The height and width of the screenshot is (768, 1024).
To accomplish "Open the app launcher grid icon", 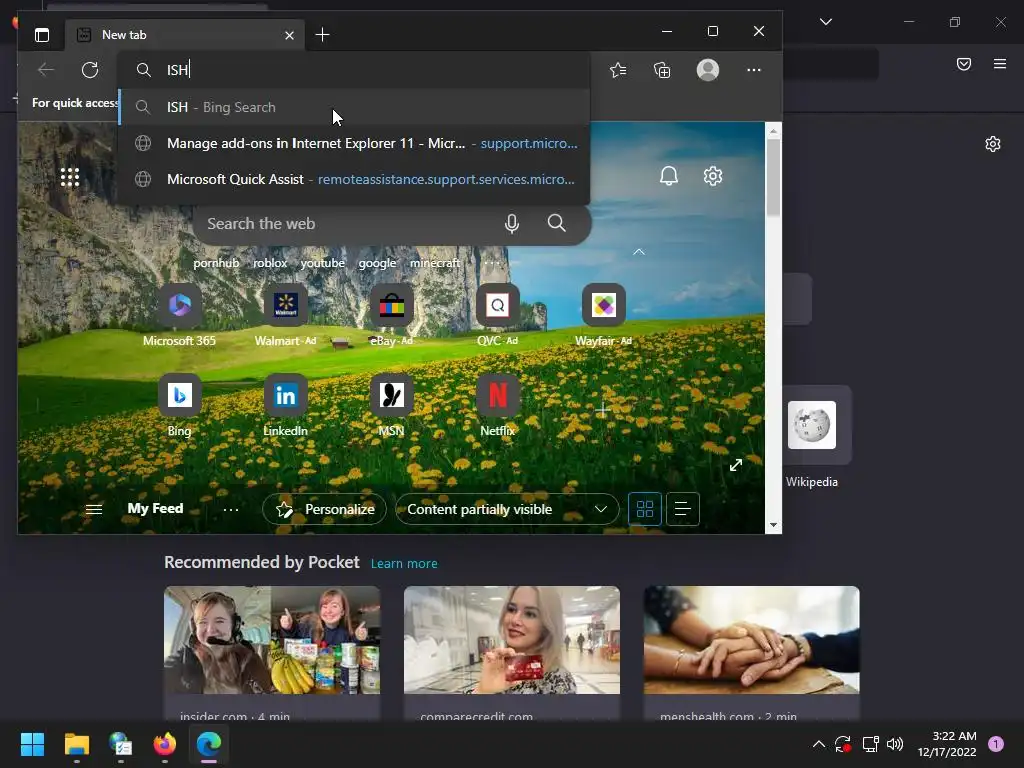I will pyautogui.click(x=70, y=177).
